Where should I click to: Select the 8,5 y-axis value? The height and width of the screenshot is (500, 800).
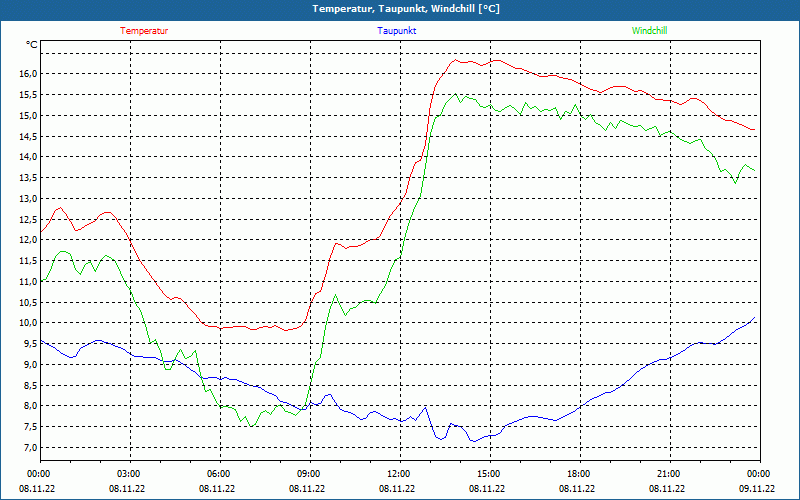pos(30,385)
